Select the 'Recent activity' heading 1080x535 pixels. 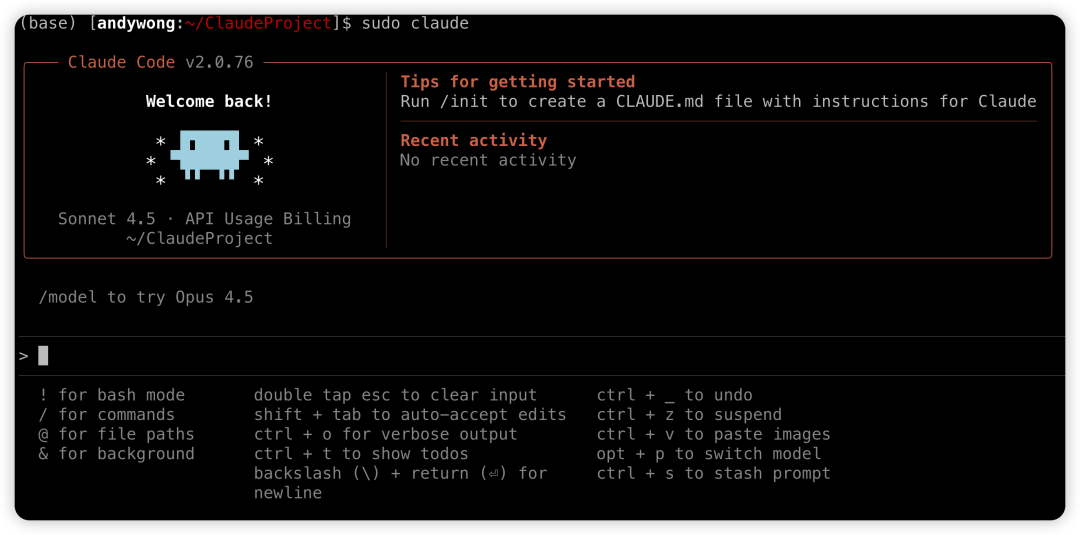coord(473,140)
